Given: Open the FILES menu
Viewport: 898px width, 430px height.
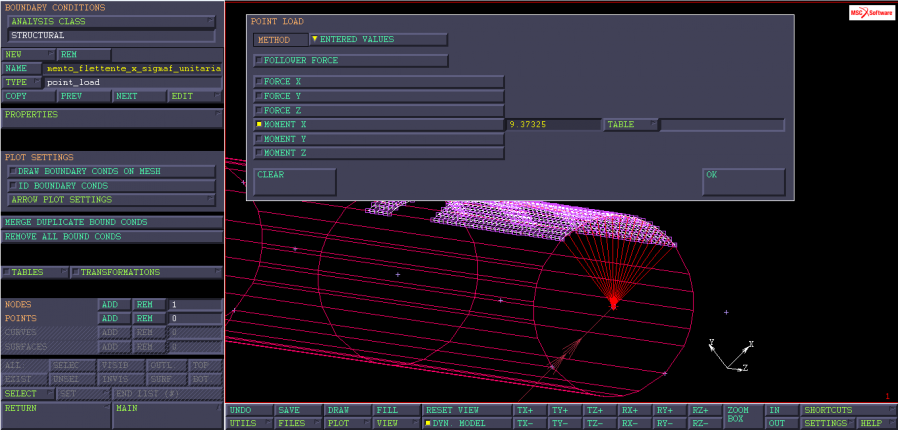Looking at the screenshot, I should tap(298, 424).
